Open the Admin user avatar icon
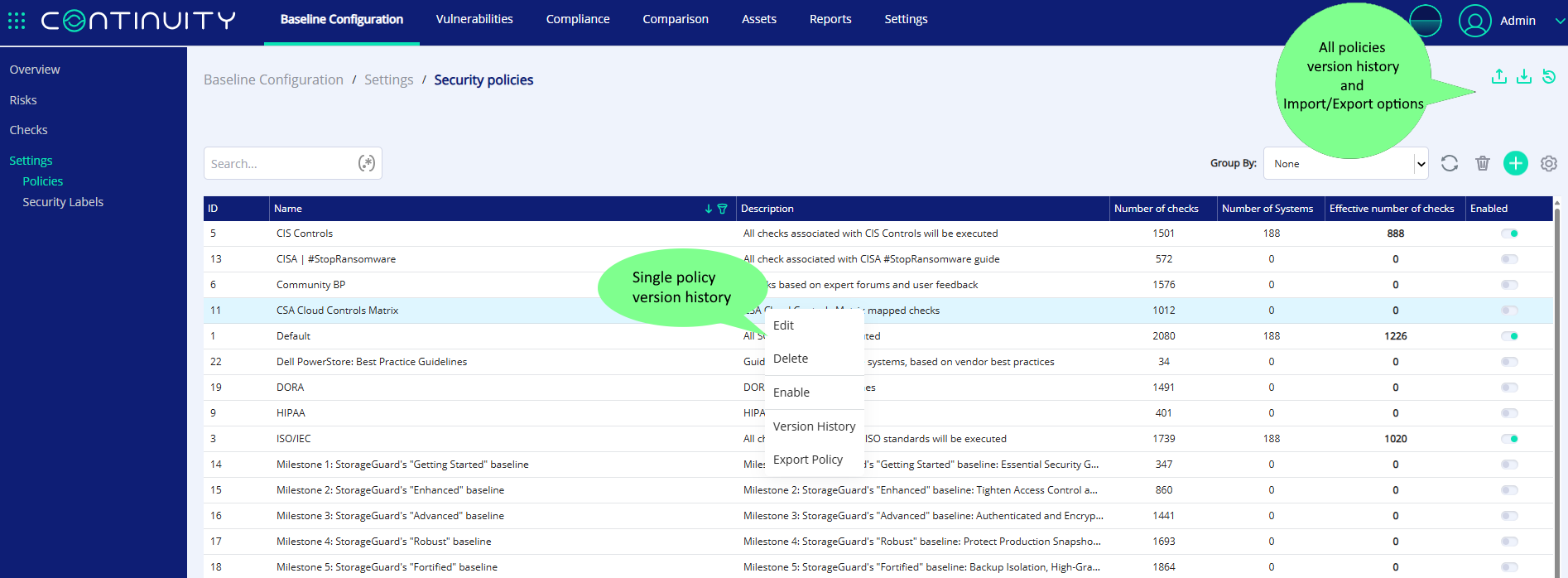The width and height of the screenshot is (1568, 578). [1474, 21]
